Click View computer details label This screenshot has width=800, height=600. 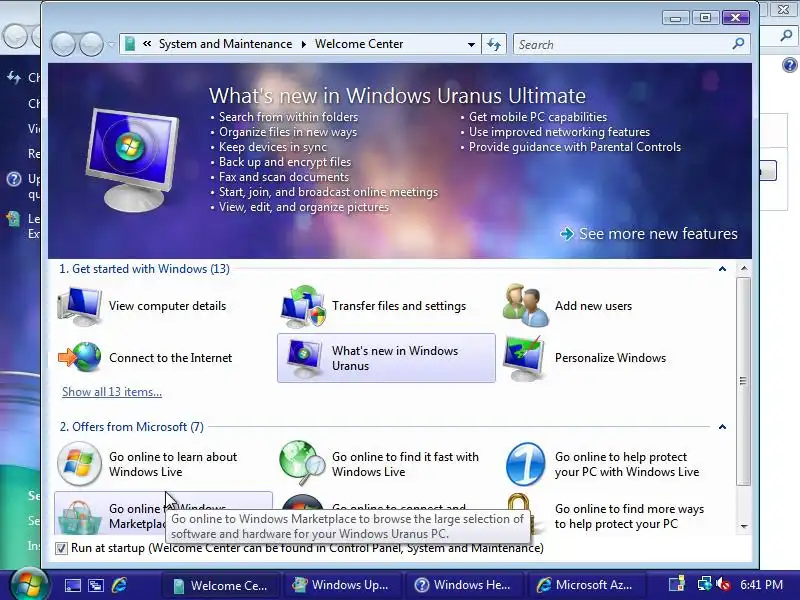(x=167, y=306)
